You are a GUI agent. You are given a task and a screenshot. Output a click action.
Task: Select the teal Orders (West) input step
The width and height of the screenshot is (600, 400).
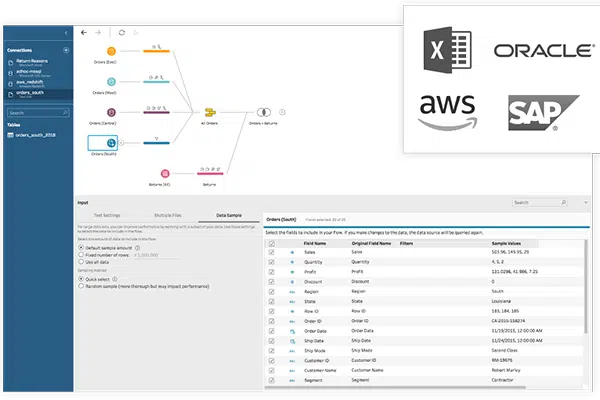coord(111,82)
